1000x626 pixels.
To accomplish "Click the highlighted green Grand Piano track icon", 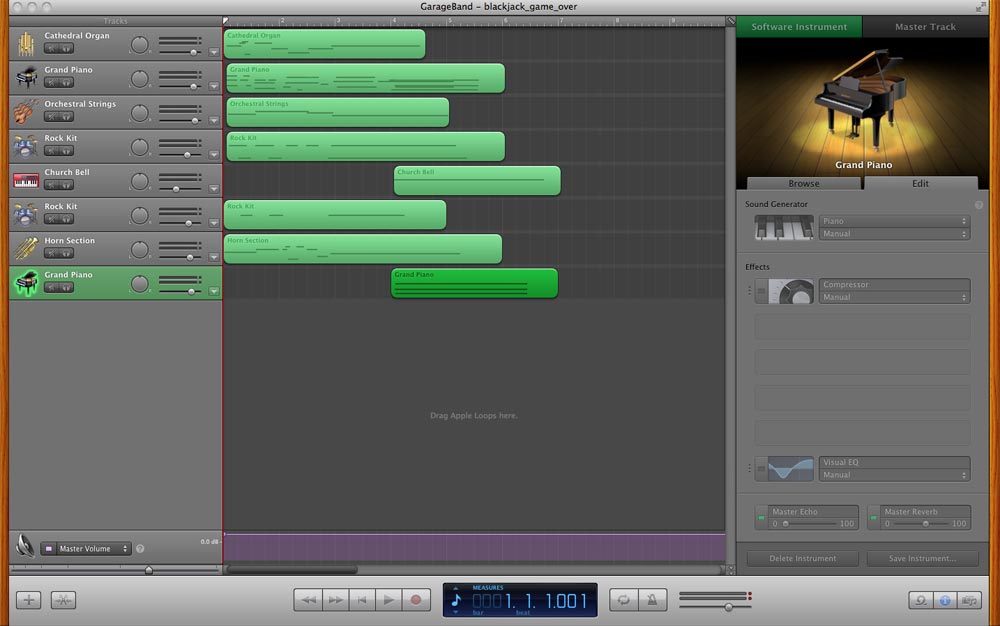I will 26,283.
